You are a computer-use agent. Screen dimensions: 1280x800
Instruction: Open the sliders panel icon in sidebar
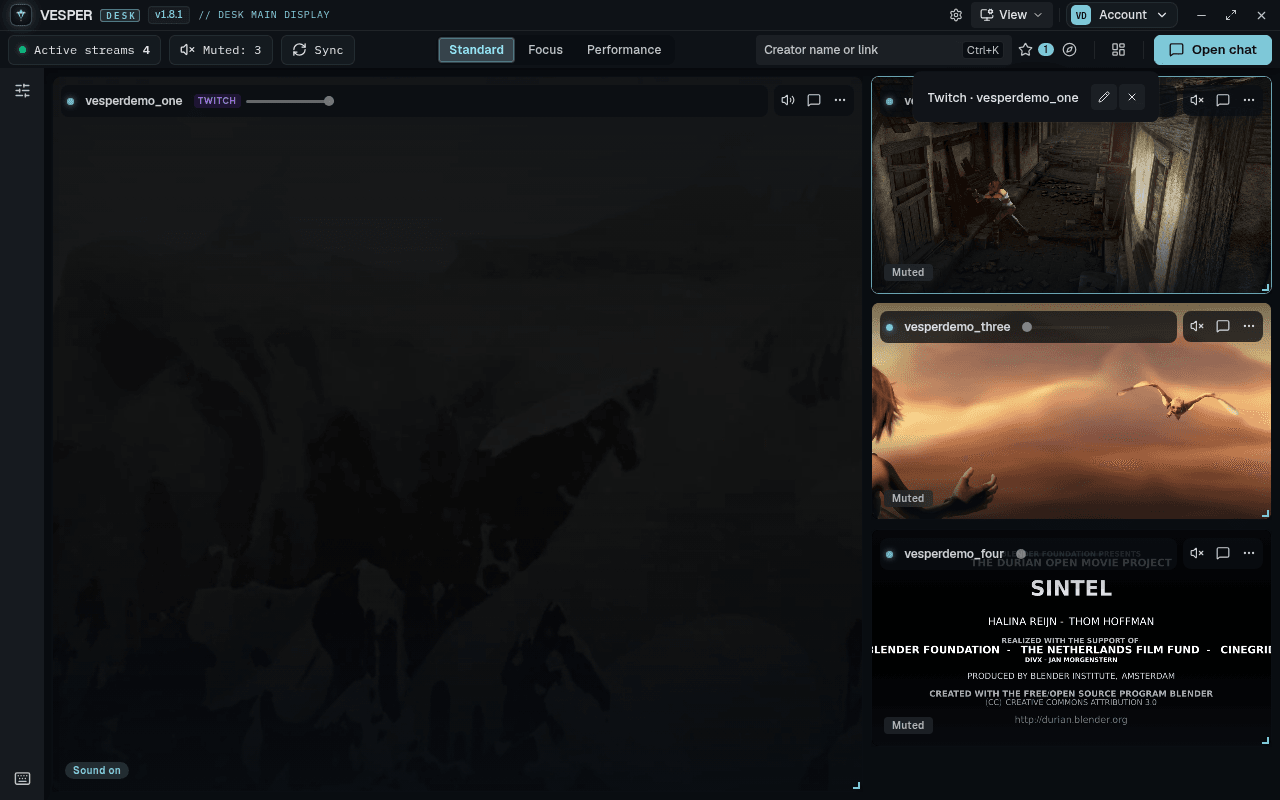point(22,91)
